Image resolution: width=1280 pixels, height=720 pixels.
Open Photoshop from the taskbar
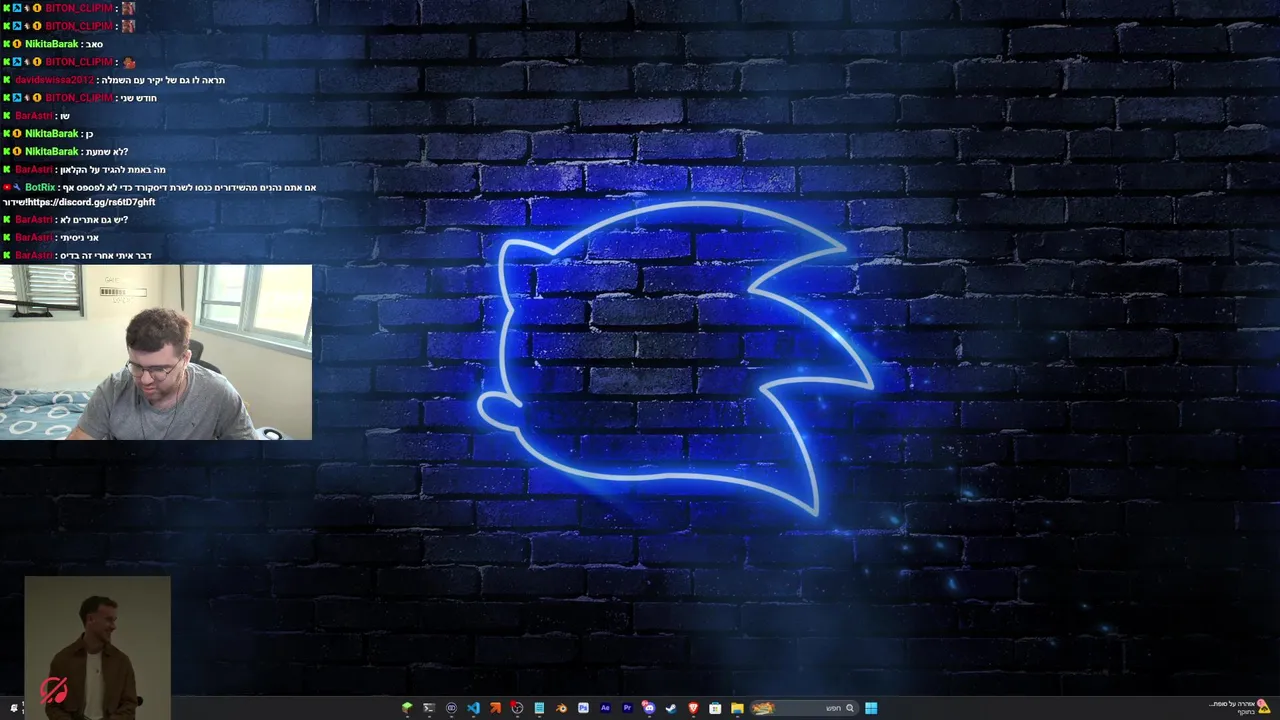tap(583, 708)
